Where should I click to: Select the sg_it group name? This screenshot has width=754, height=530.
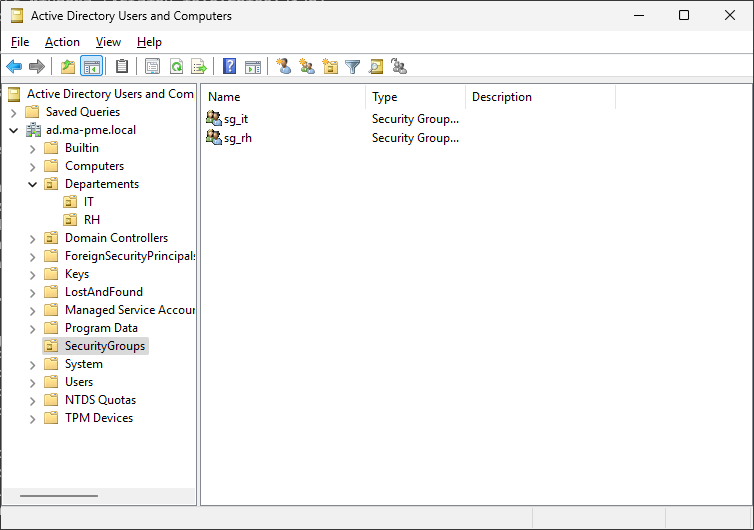[236, 119]
